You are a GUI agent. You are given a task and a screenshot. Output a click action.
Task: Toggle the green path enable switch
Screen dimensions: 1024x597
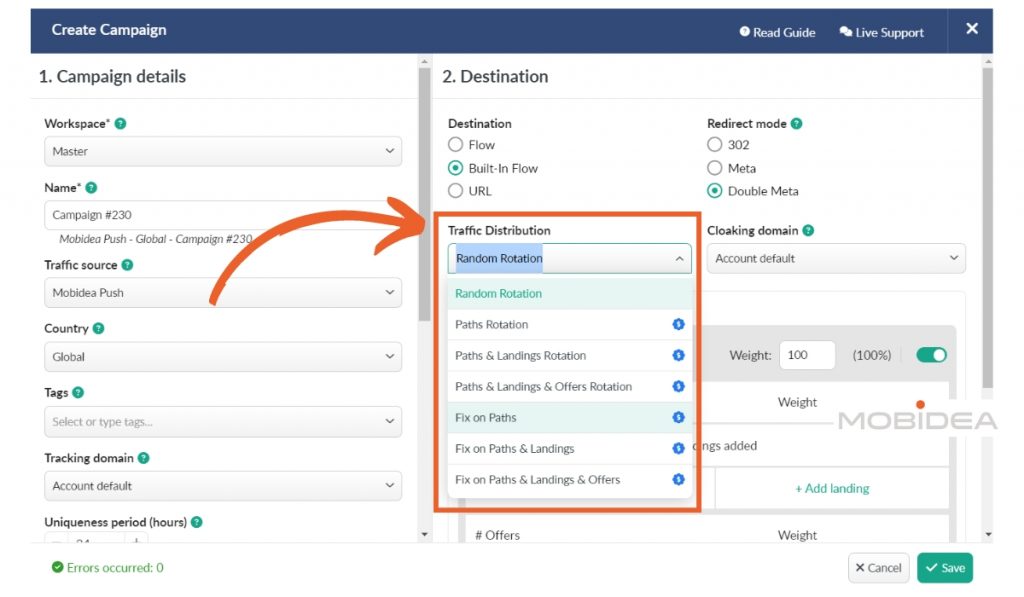(x=931, y=355)
